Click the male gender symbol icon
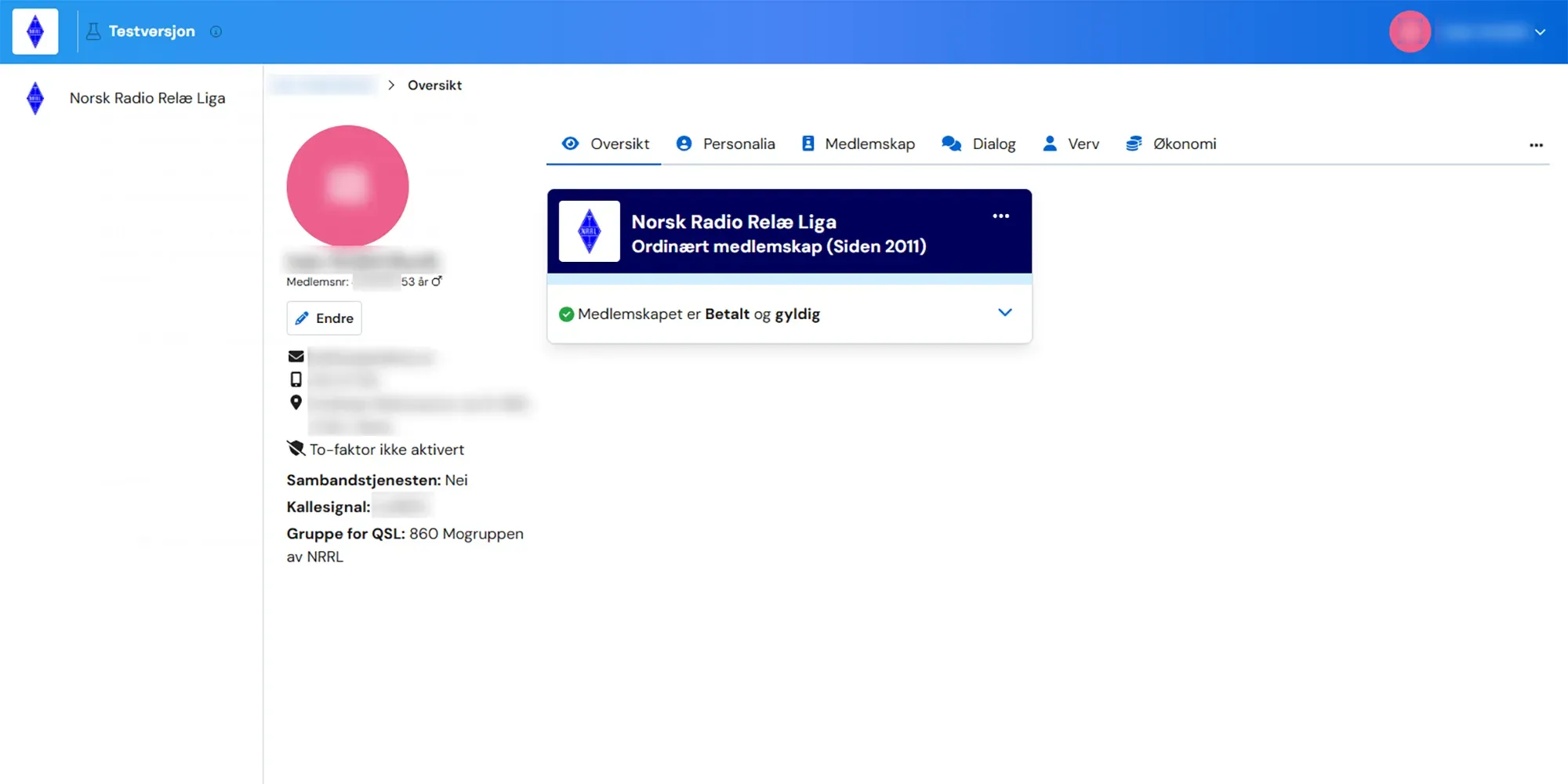Viewport: 1568px width, 784px height. tap(437, 281)
